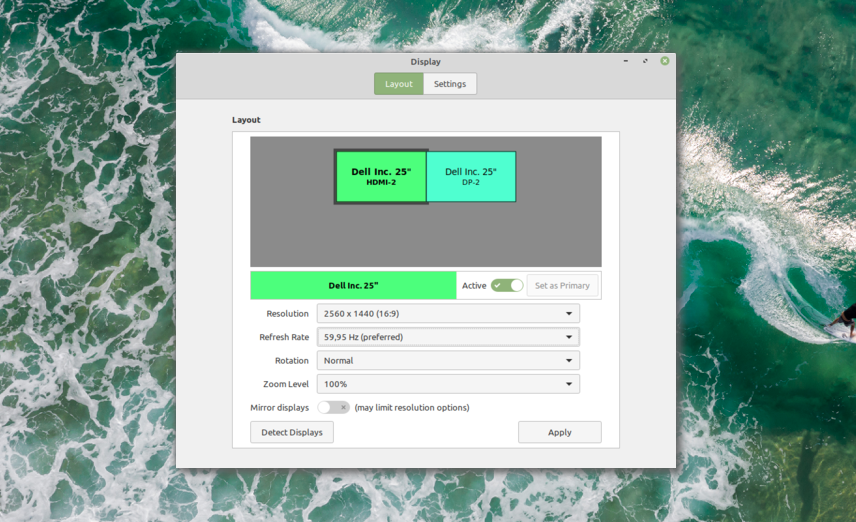
Task: Click the Set as Primary button
Action: tap(562, 285)
